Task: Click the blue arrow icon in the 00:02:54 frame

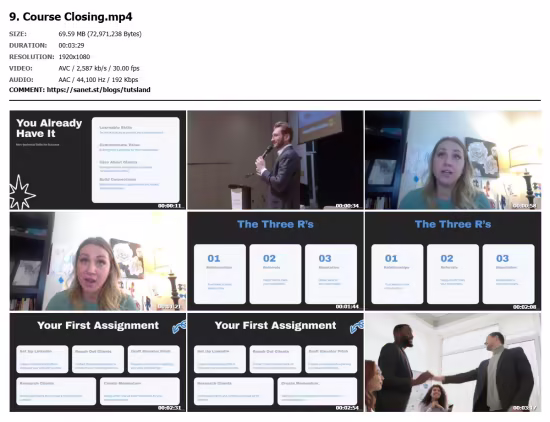Action: (357, 327)
